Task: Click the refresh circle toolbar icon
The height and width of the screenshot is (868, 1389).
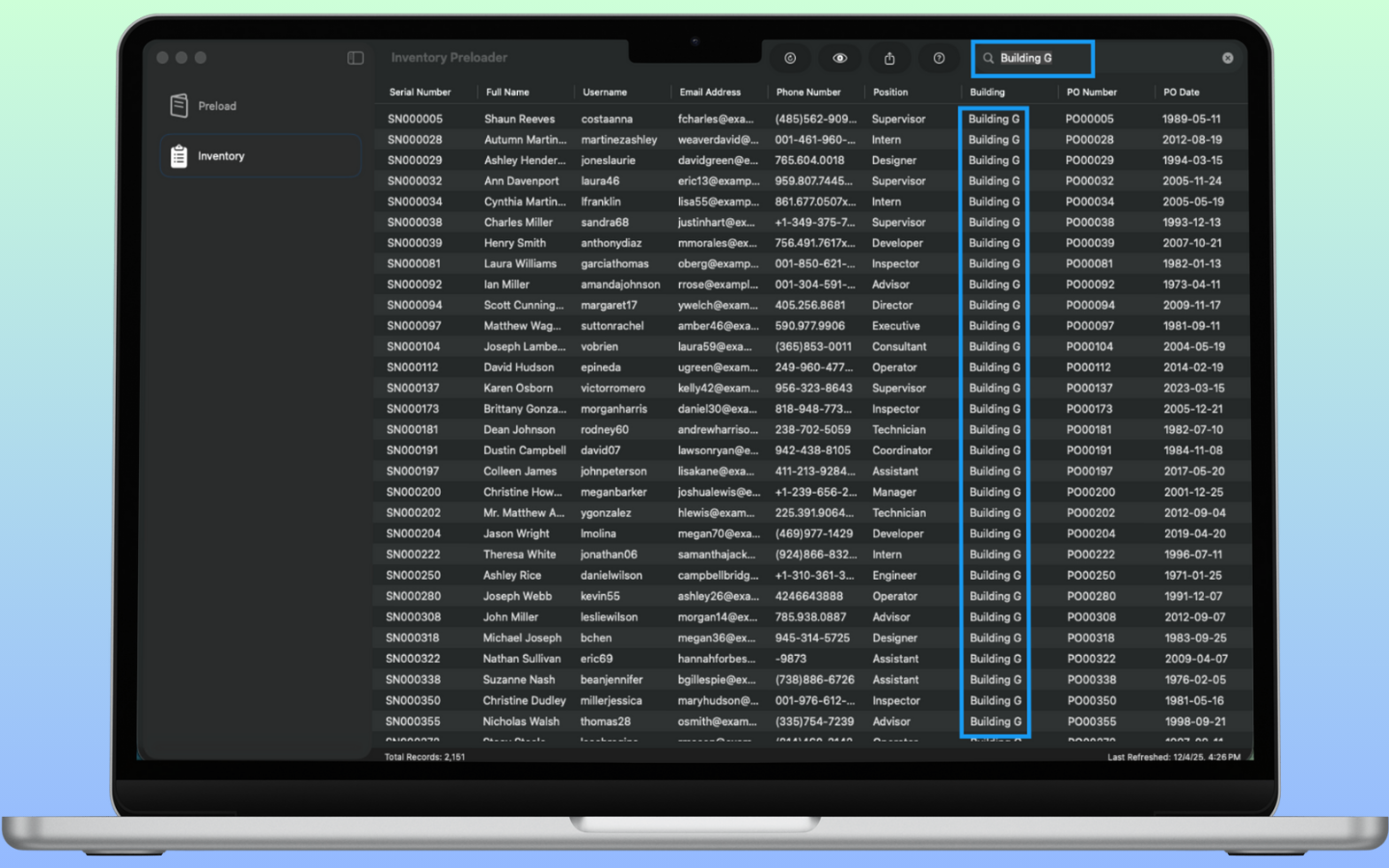Action: pyautogui.click(x=790, y=58)
